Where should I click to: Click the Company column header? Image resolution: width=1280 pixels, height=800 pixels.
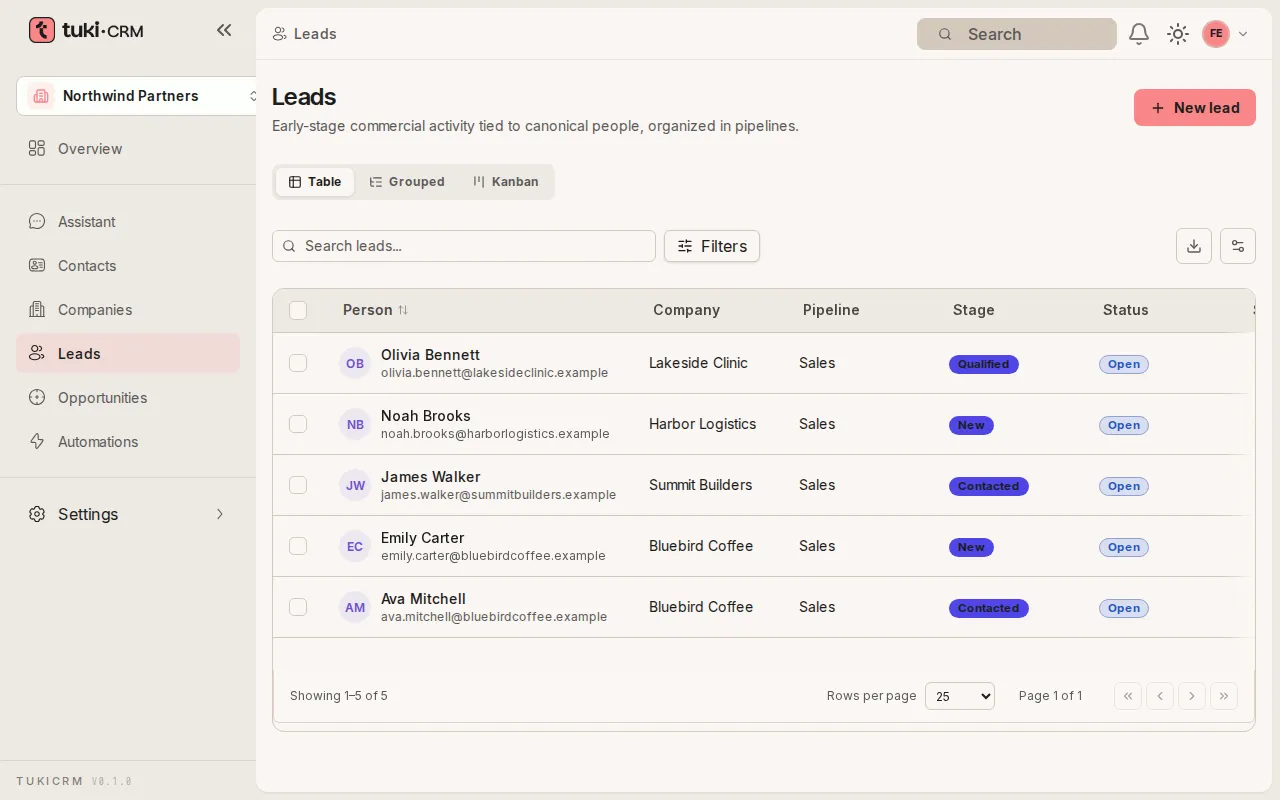pyautogui.click(x=686, y=310)
